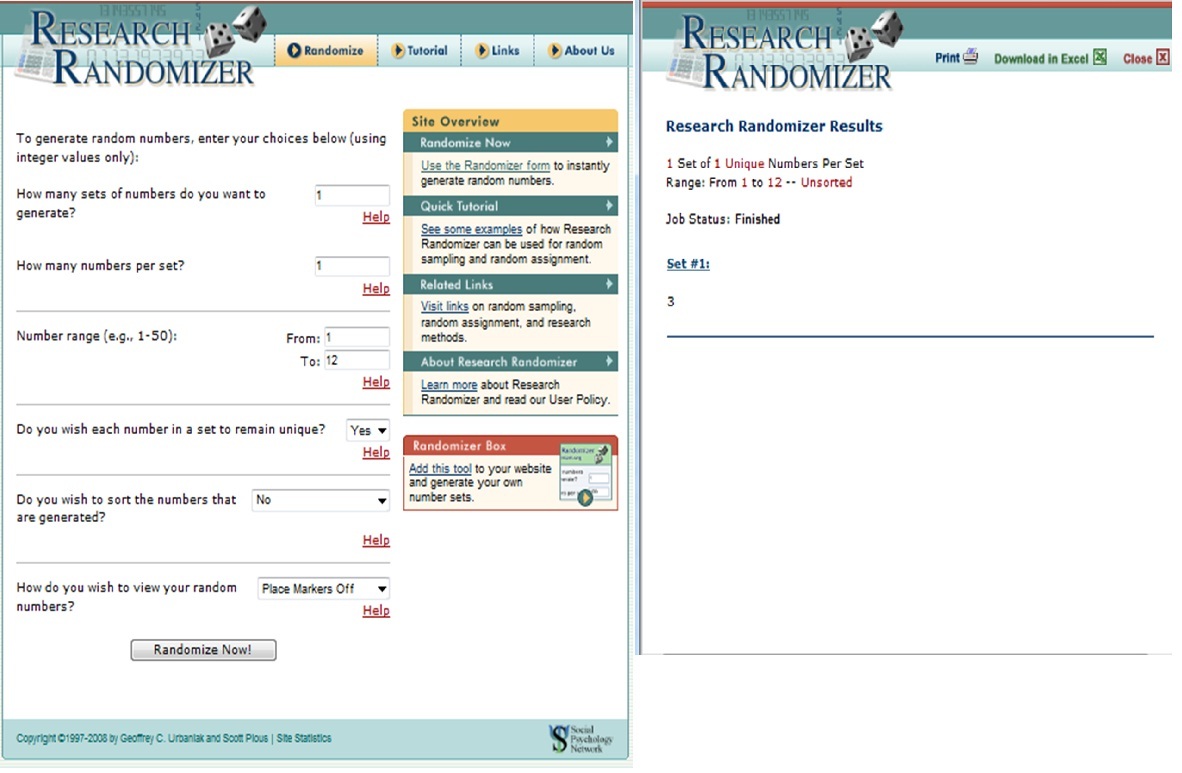Click the range To input field
The width and height of the screenshot is (1182, 773).
click(357, 360)
